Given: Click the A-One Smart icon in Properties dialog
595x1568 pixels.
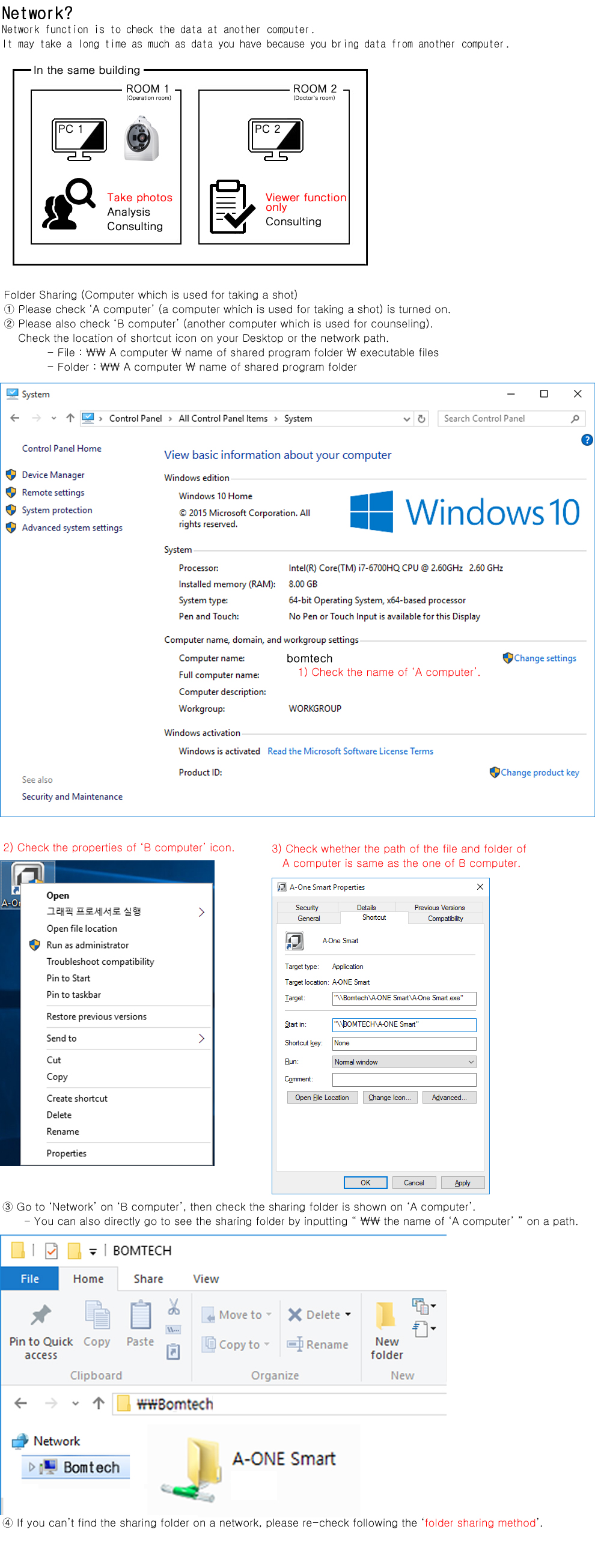Looking at the screenshot, I should click(x=294, y=941).
